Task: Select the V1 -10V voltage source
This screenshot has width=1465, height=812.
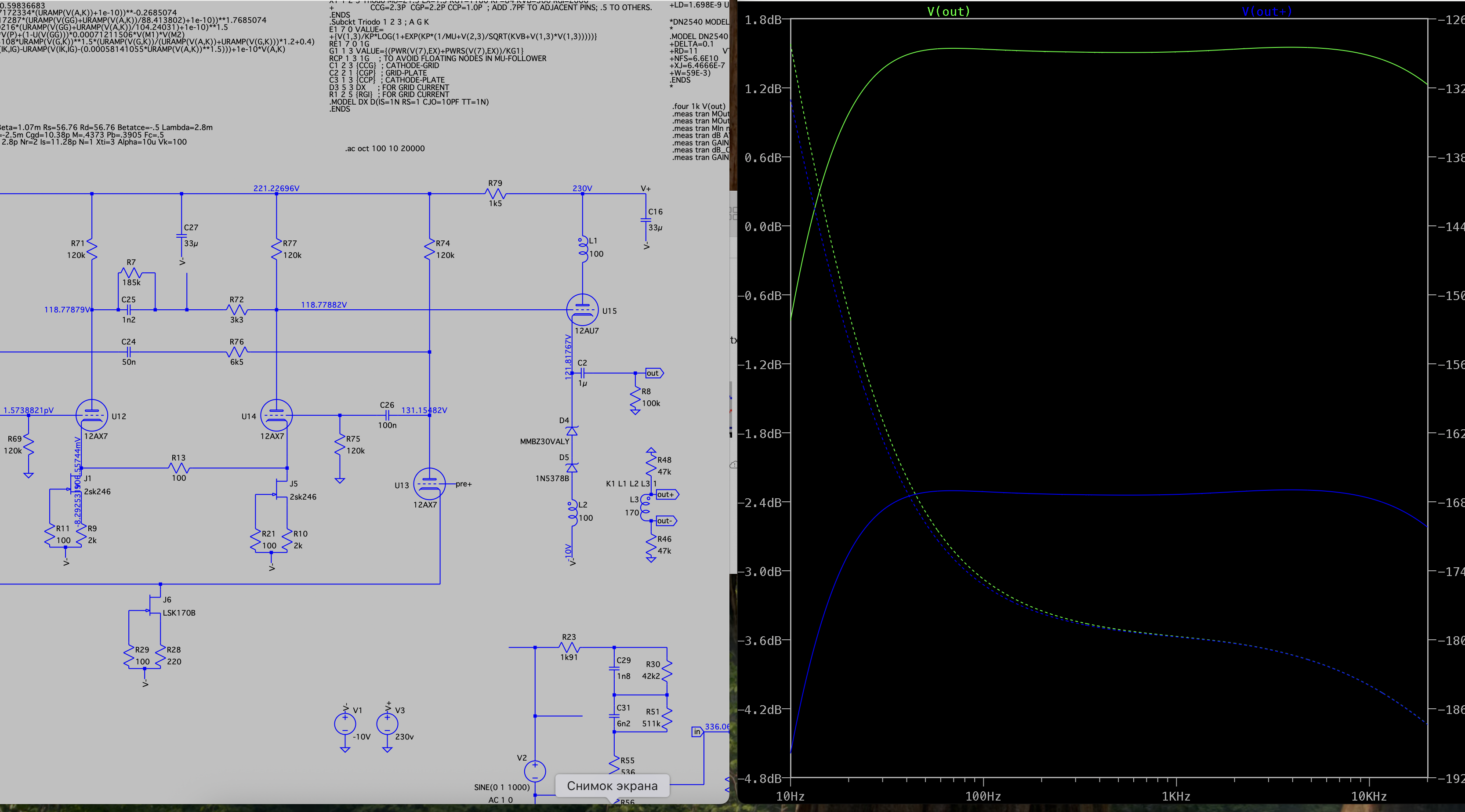Action: 344,723
